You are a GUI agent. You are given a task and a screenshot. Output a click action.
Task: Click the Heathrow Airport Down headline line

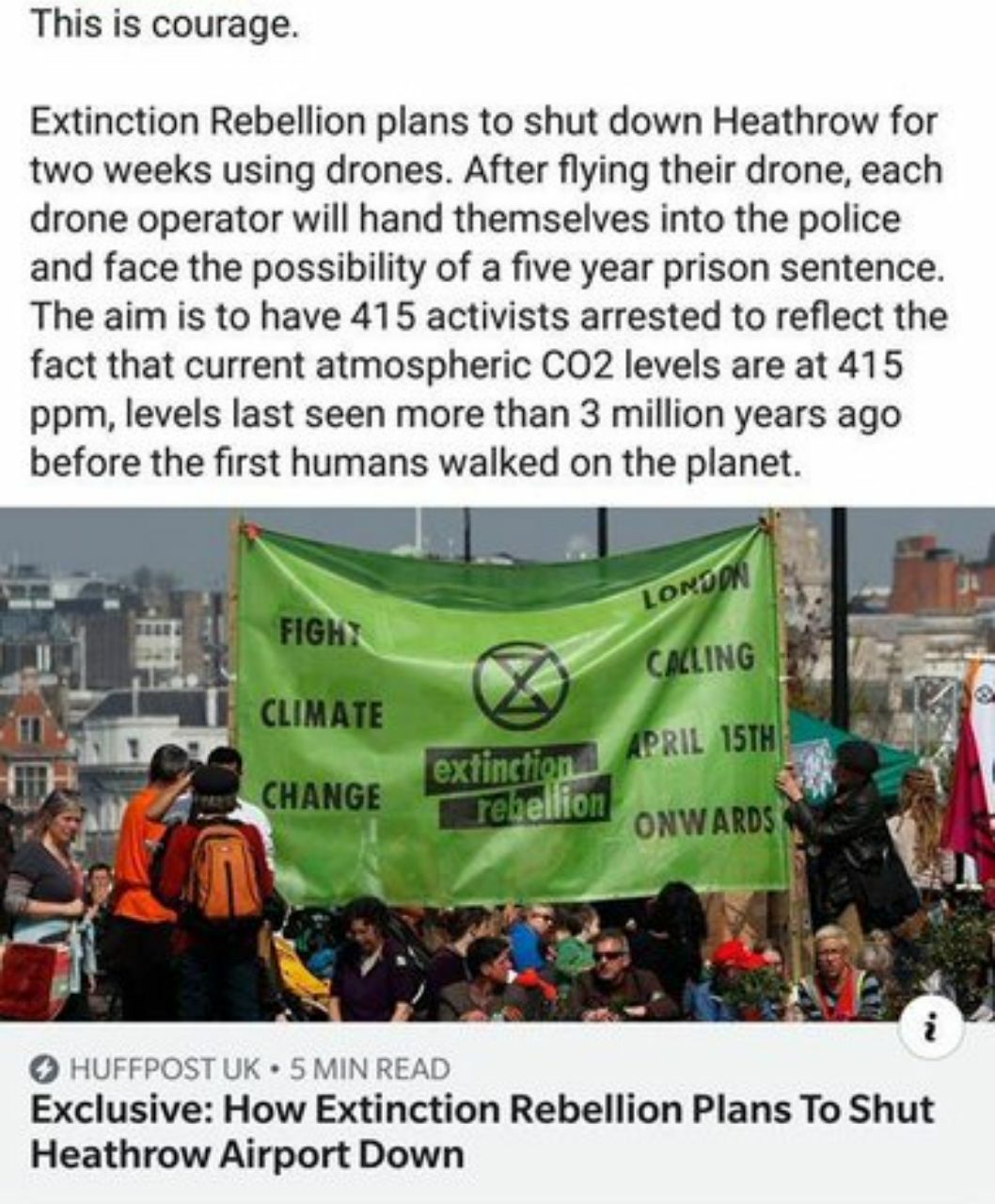tap(247, 1153)
